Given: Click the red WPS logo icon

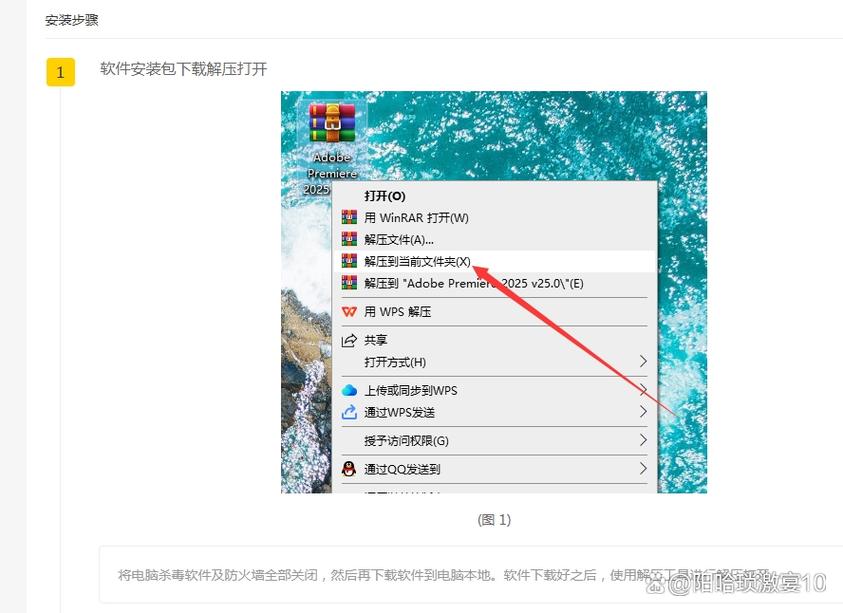Looking at the screenshot, I should pos(349,312).
